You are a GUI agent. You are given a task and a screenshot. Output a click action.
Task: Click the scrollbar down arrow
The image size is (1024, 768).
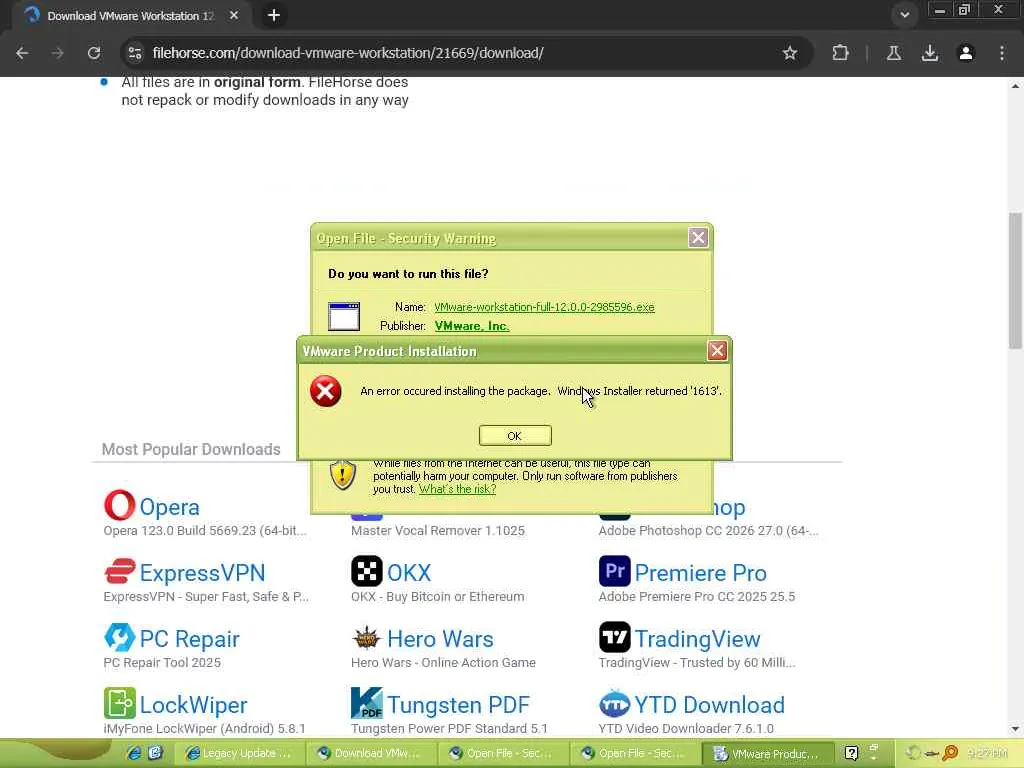click(x=1016, y=729)
